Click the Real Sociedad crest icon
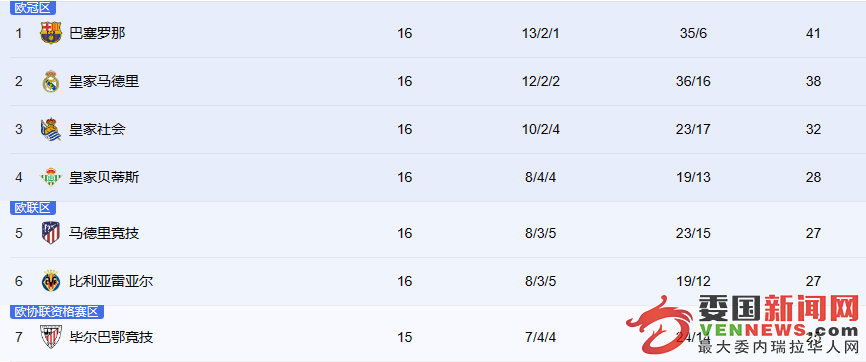This screenshot has height=362, width=866. coord(51,129)
